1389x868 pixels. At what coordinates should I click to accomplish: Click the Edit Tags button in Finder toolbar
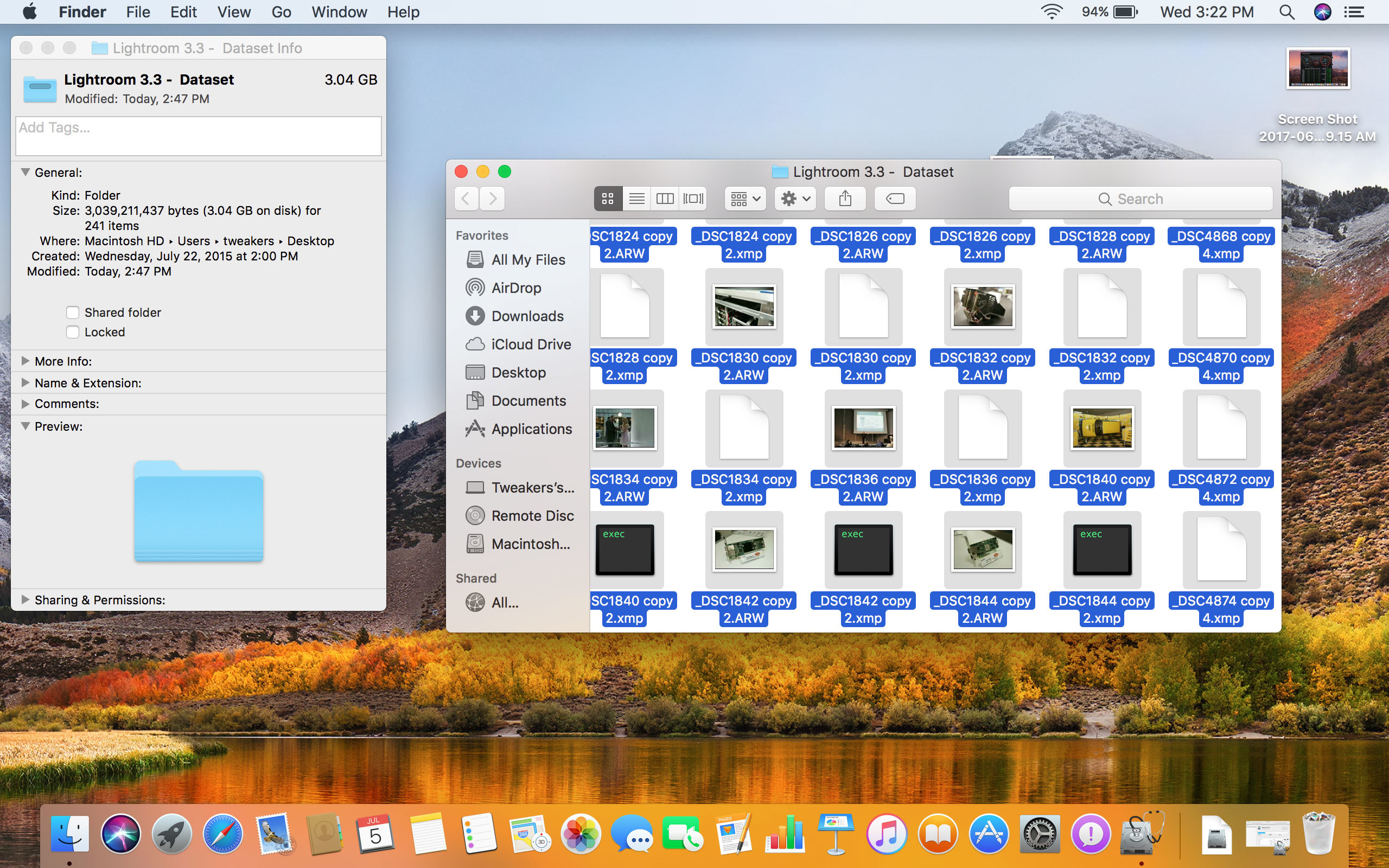point(895,199)
